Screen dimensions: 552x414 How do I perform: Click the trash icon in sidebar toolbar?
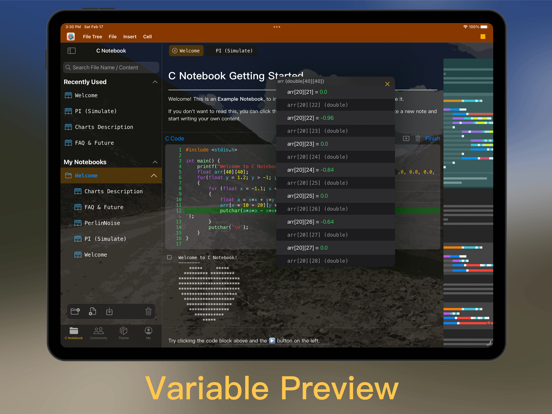[x=148, y=311]
